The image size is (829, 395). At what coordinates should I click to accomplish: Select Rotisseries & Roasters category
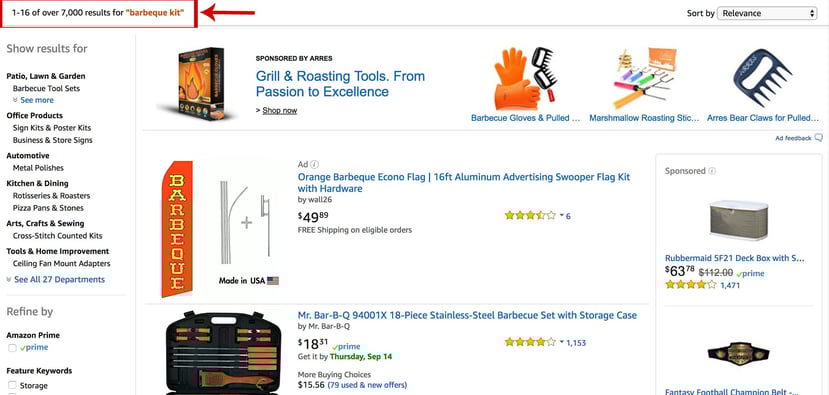(x=51, y=196)
